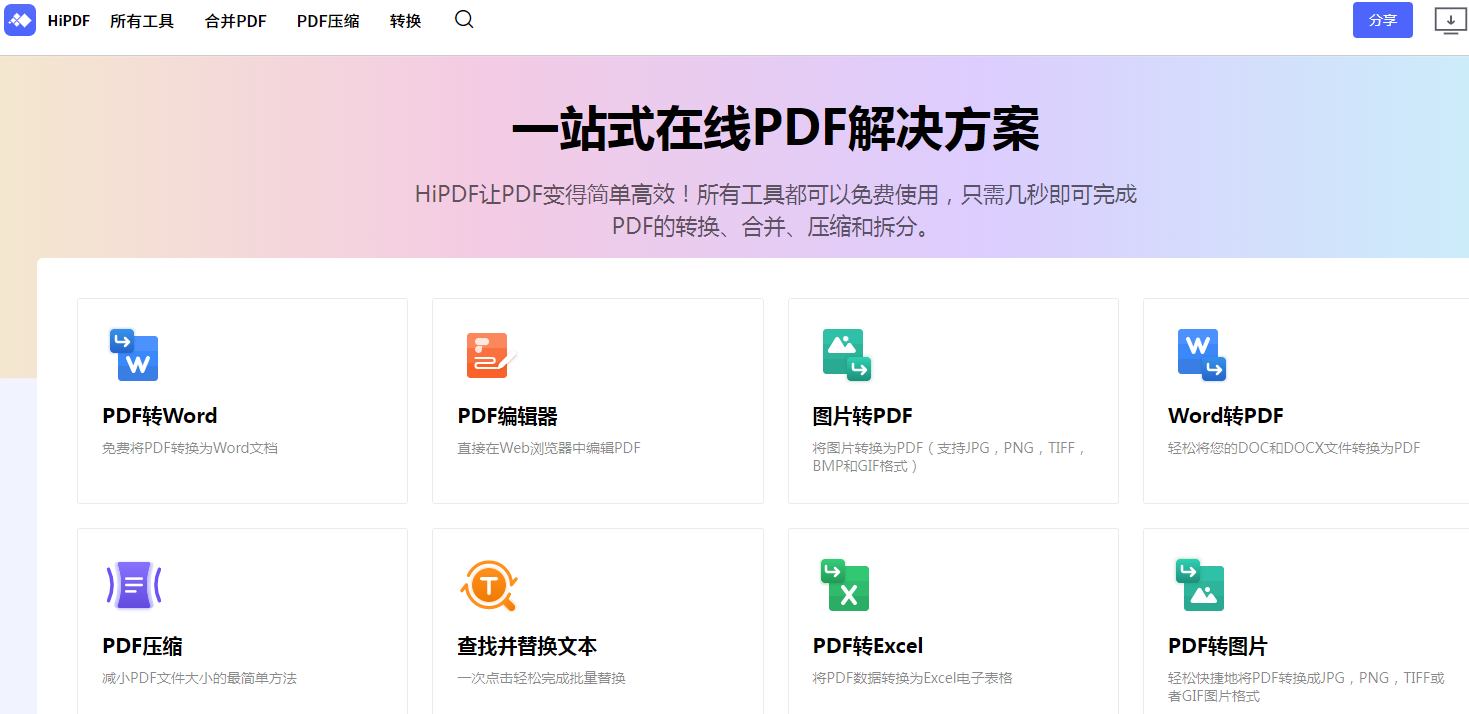Click the PDF转图片 tool icon

point(1200,585)
